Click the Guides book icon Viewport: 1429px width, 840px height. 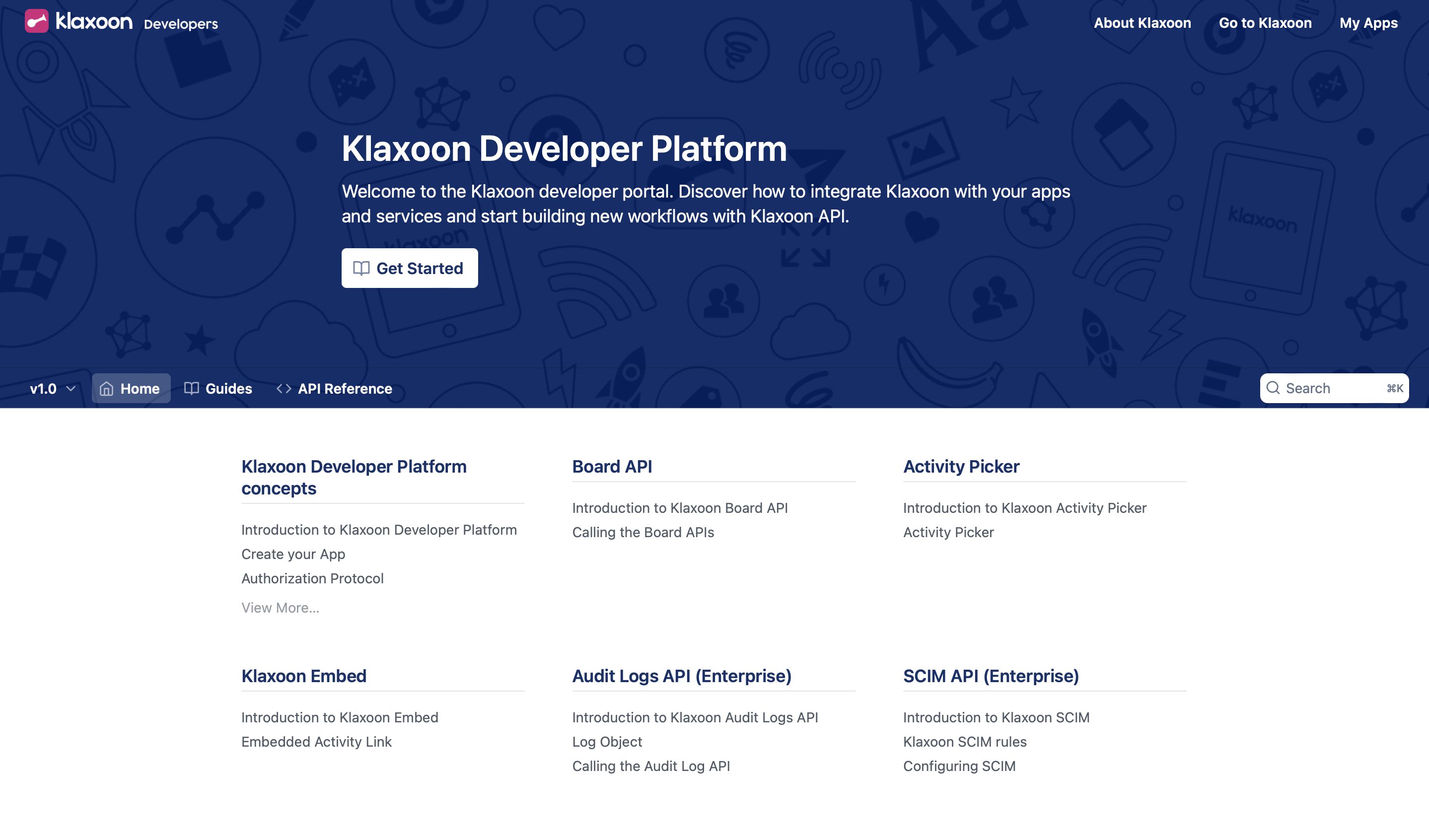click(x=192, y=389)
